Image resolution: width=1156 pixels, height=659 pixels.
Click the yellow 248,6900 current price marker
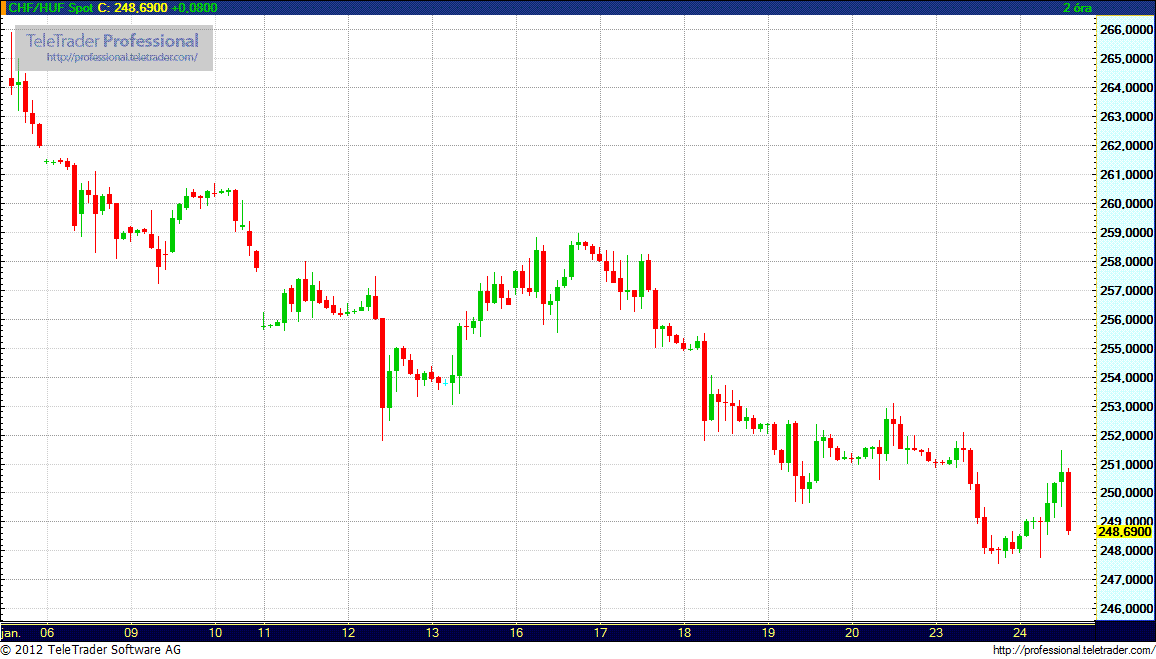pos(1124,531)
